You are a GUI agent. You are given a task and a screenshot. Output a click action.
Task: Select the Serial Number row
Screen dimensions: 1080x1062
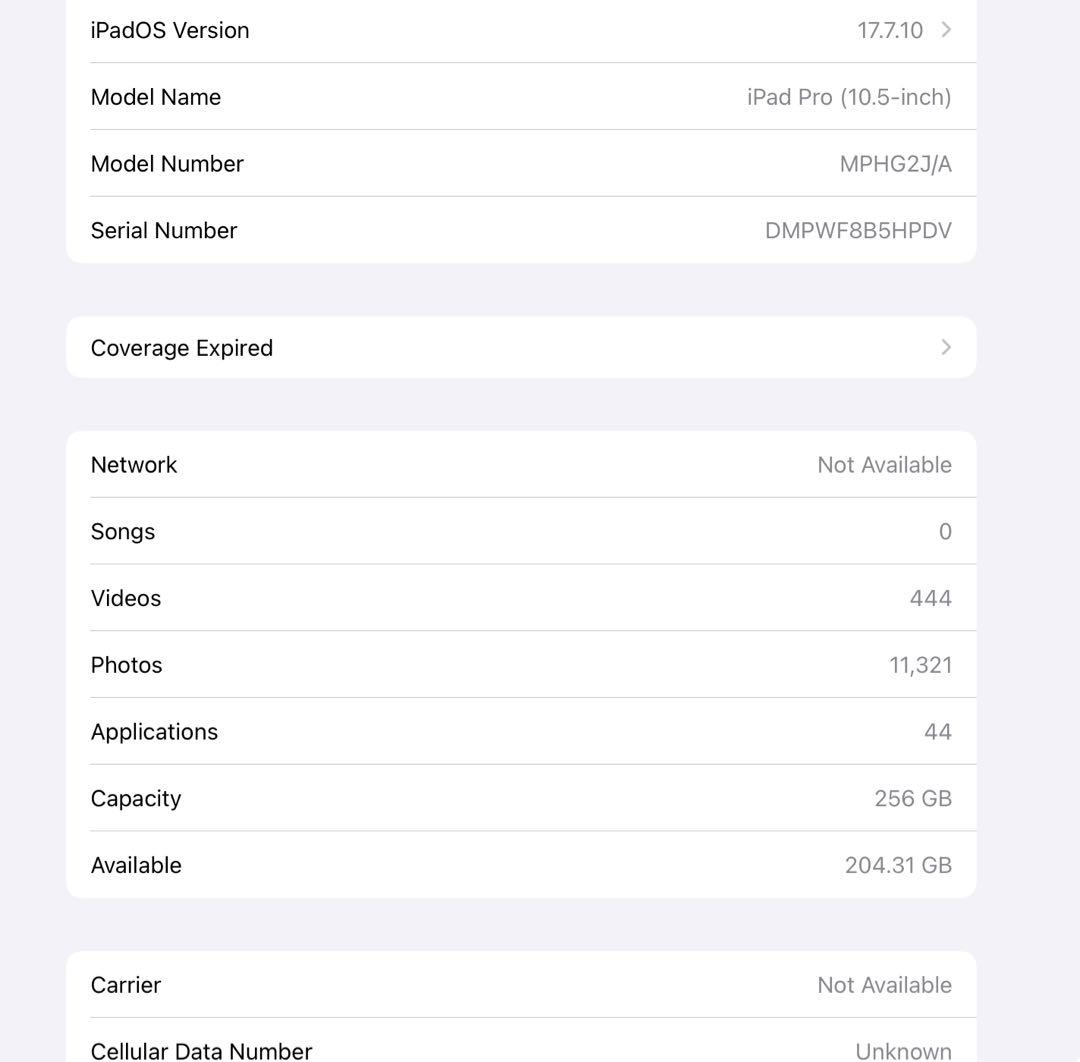(520, 230)
